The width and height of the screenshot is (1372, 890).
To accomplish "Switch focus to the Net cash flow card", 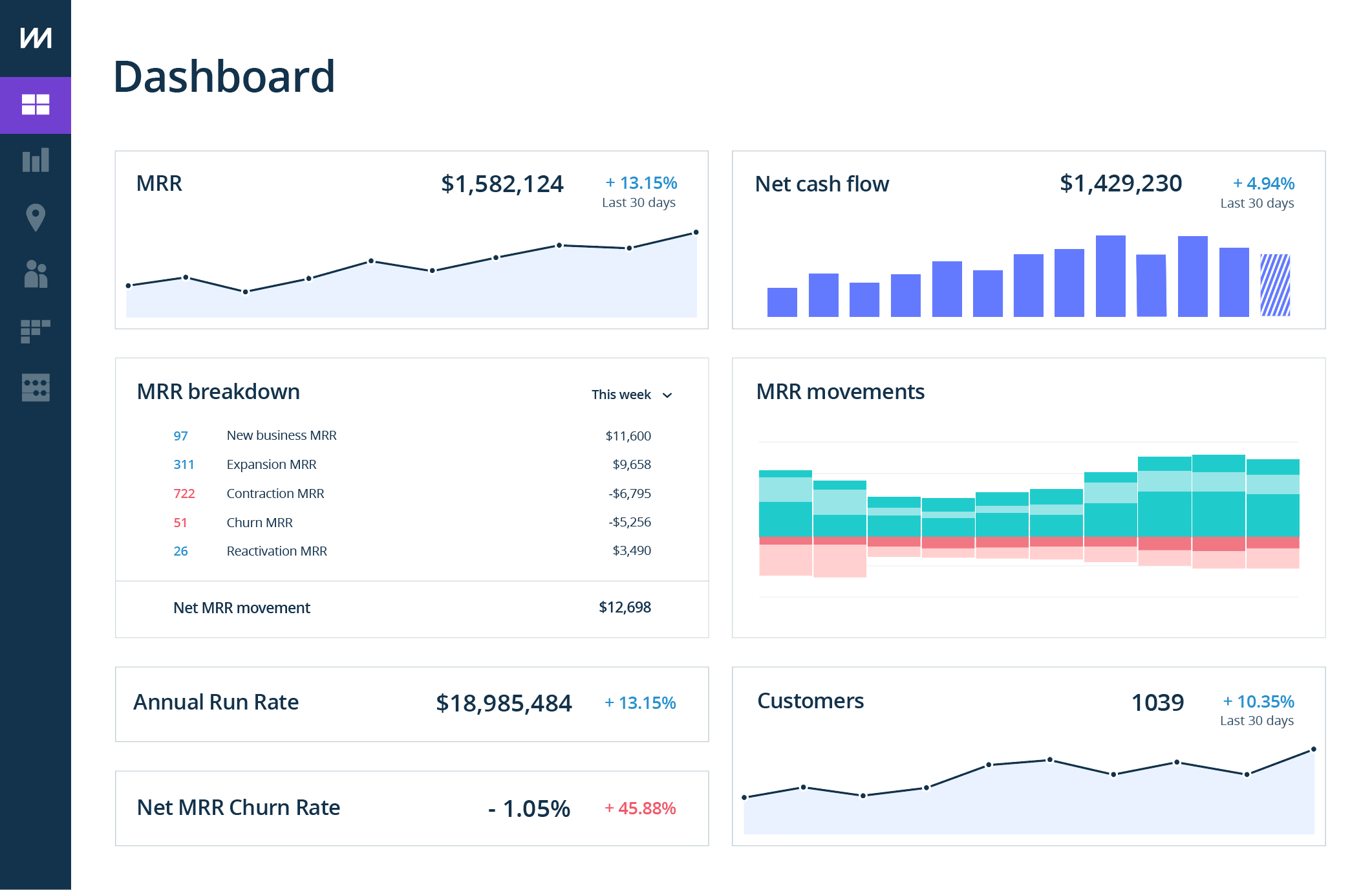I will point(822,184).
